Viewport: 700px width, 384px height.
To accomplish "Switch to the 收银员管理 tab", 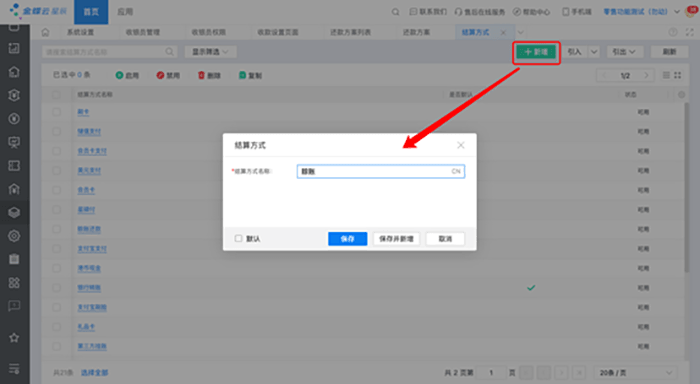I will pos(142,32).
